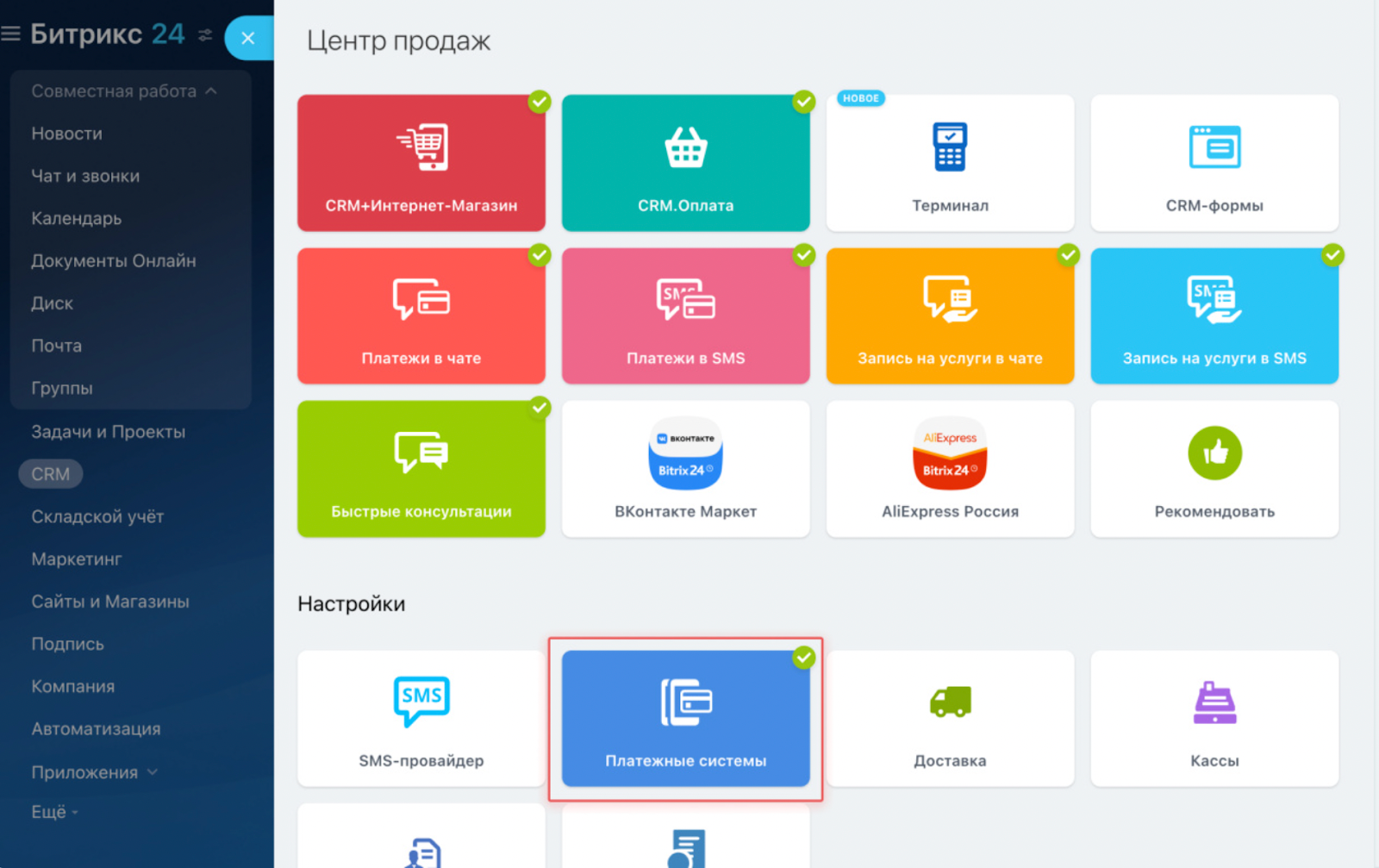The image size is (1379, 868).
Task: Click the green checkmark on CRM+Интернет-Магазин
Action: pos(540,102)
